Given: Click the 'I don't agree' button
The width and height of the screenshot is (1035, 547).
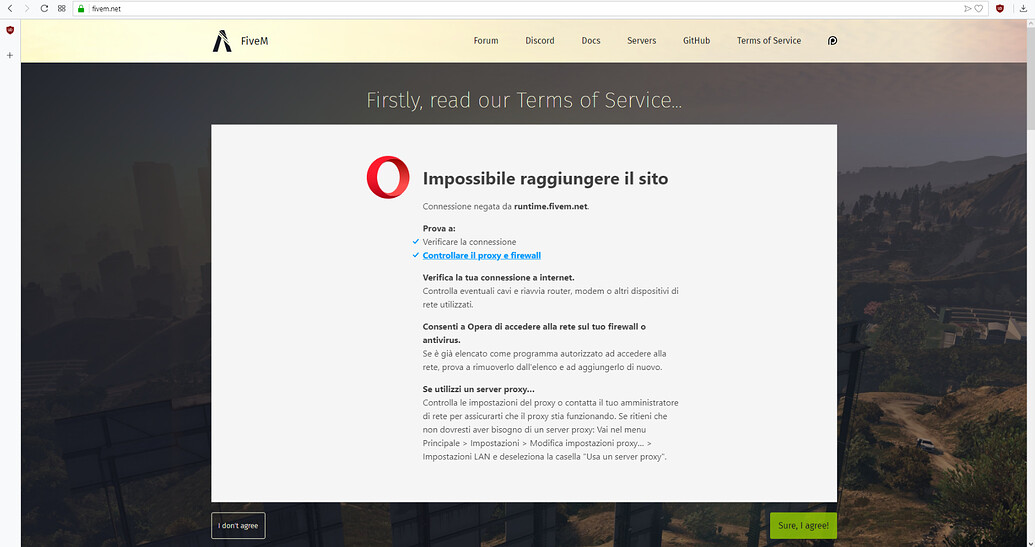Looking at the screenshot, I should pos(238,525).
